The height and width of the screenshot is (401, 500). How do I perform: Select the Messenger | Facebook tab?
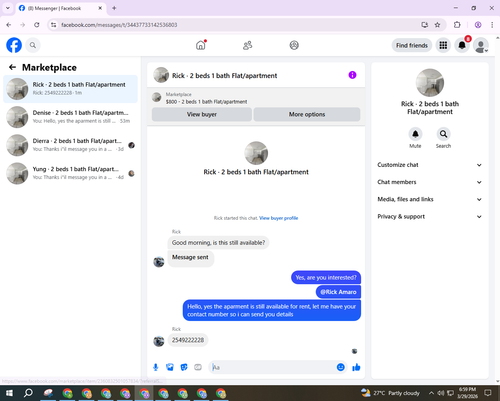click(61, 8)
